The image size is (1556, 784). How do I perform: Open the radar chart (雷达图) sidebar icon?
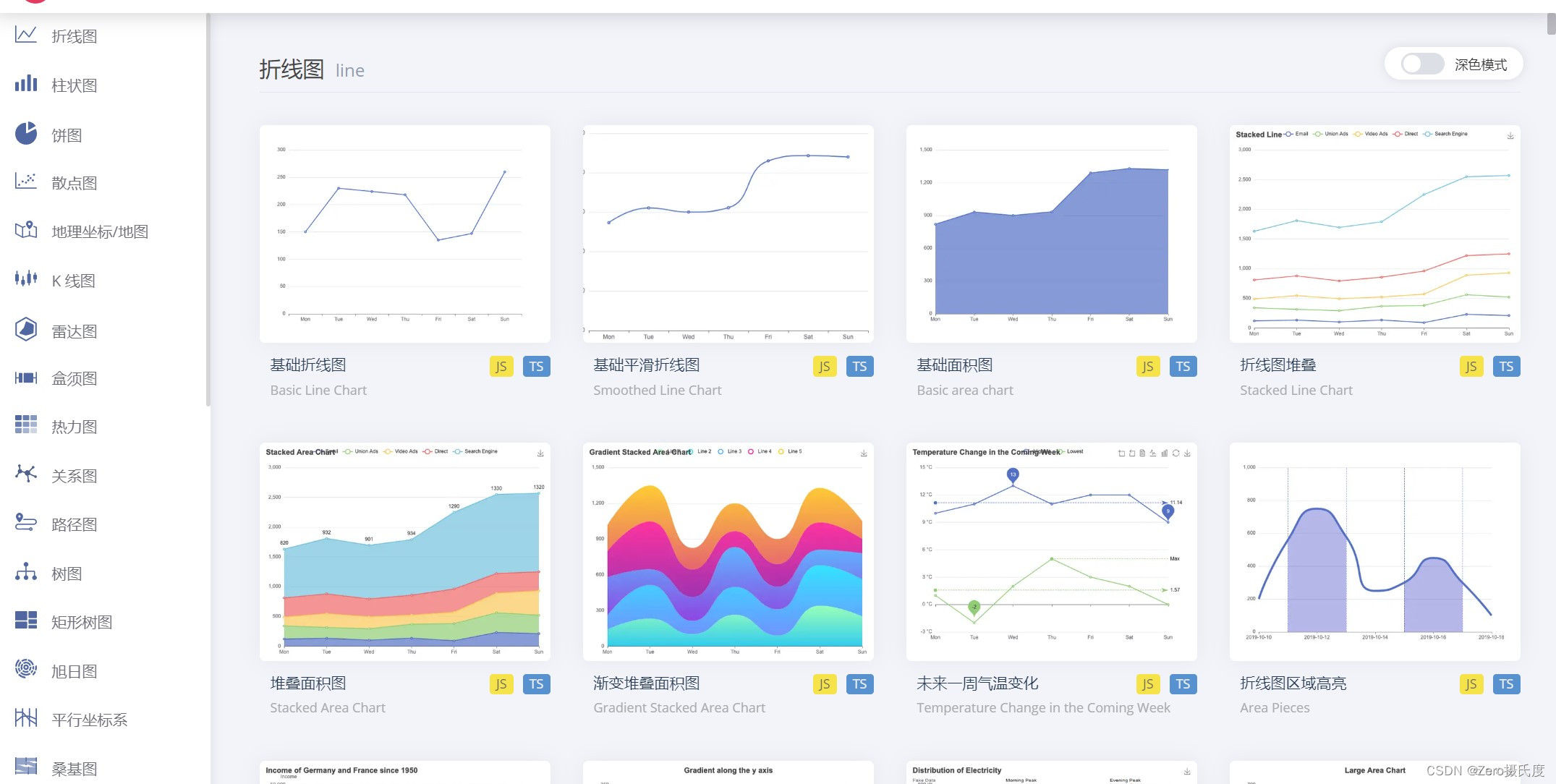26,329
